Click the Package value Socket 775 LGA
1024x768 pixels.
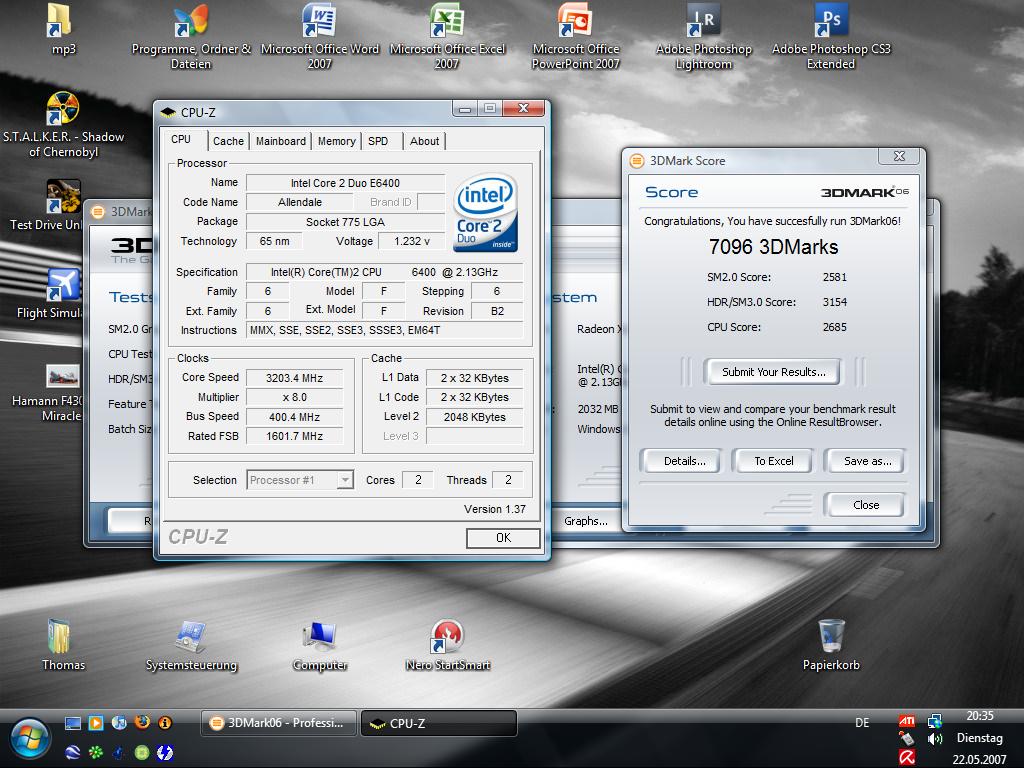pos(345,222)
